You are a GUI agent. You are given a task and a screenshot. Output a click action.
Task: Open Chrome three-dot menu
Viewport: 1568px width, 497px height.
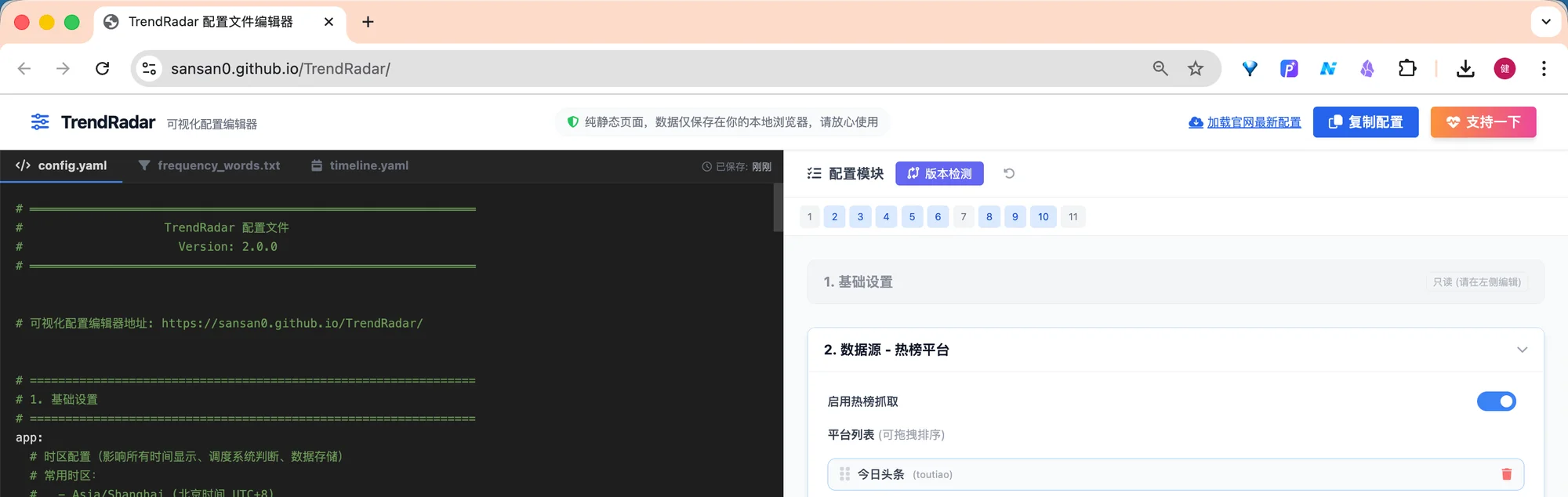(1544, 68)
